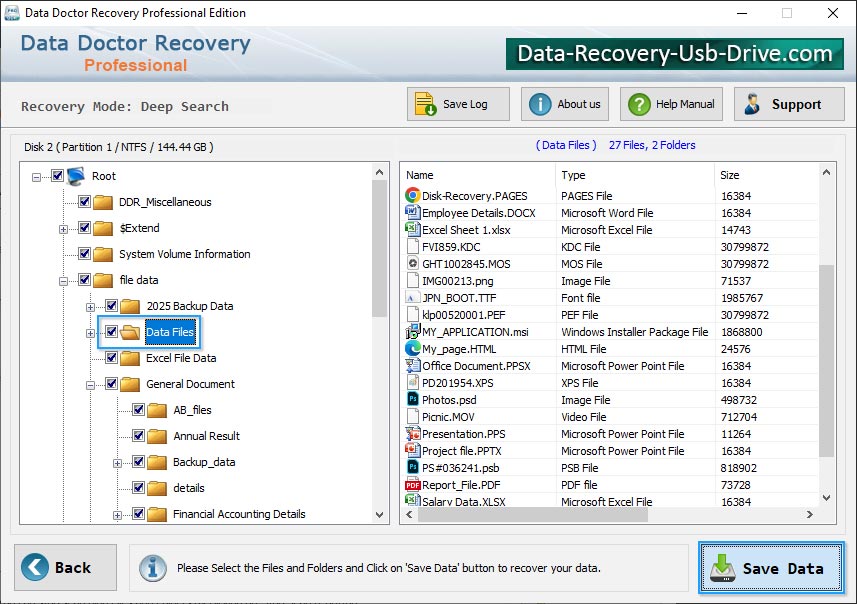This screenshot has width=857, height=604.
Task: Toggle the $Extend checkbox
Action: [x=84, y=227]
